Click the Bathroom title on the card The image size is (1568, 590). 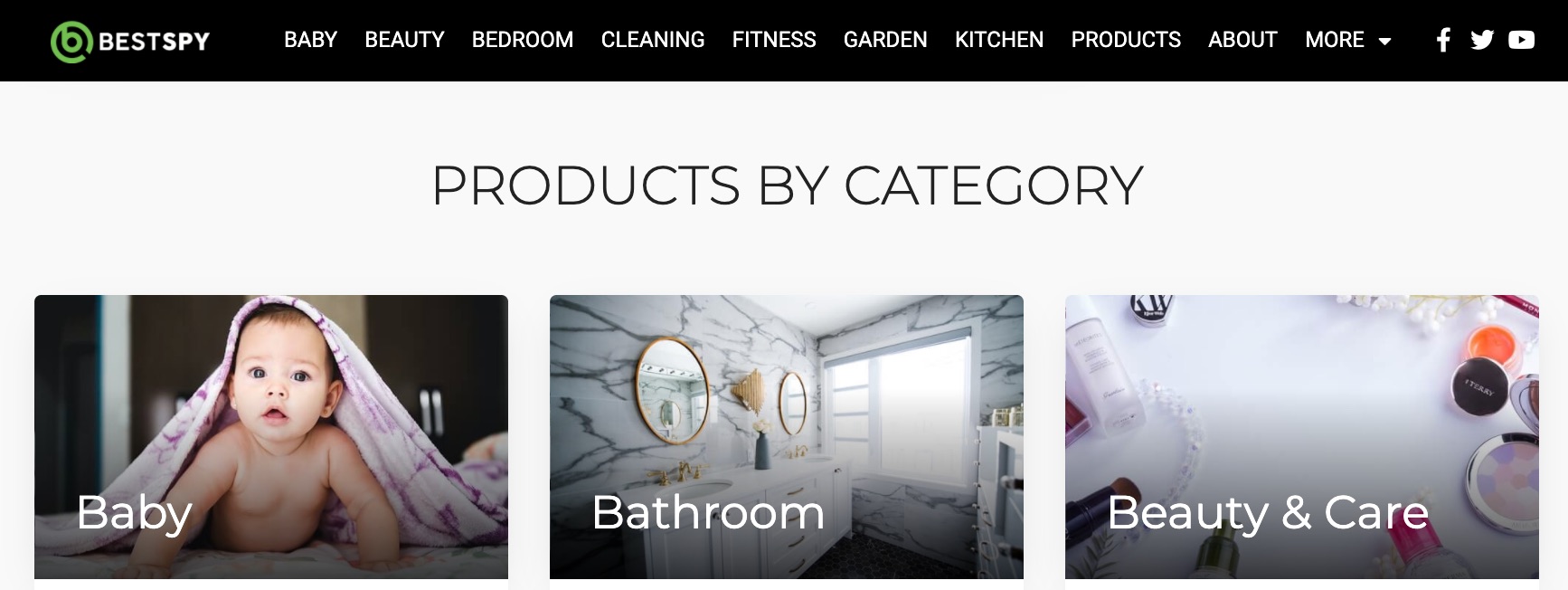click(708, 512)
